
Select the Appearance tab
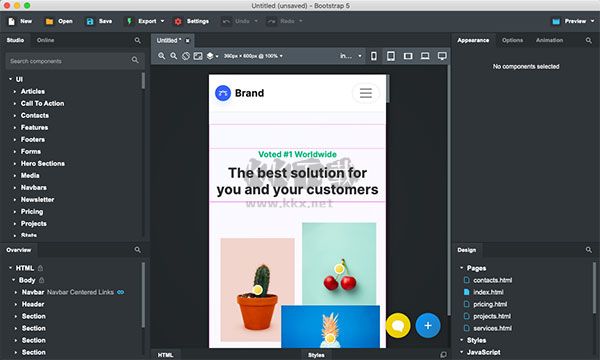click(473, 40)
